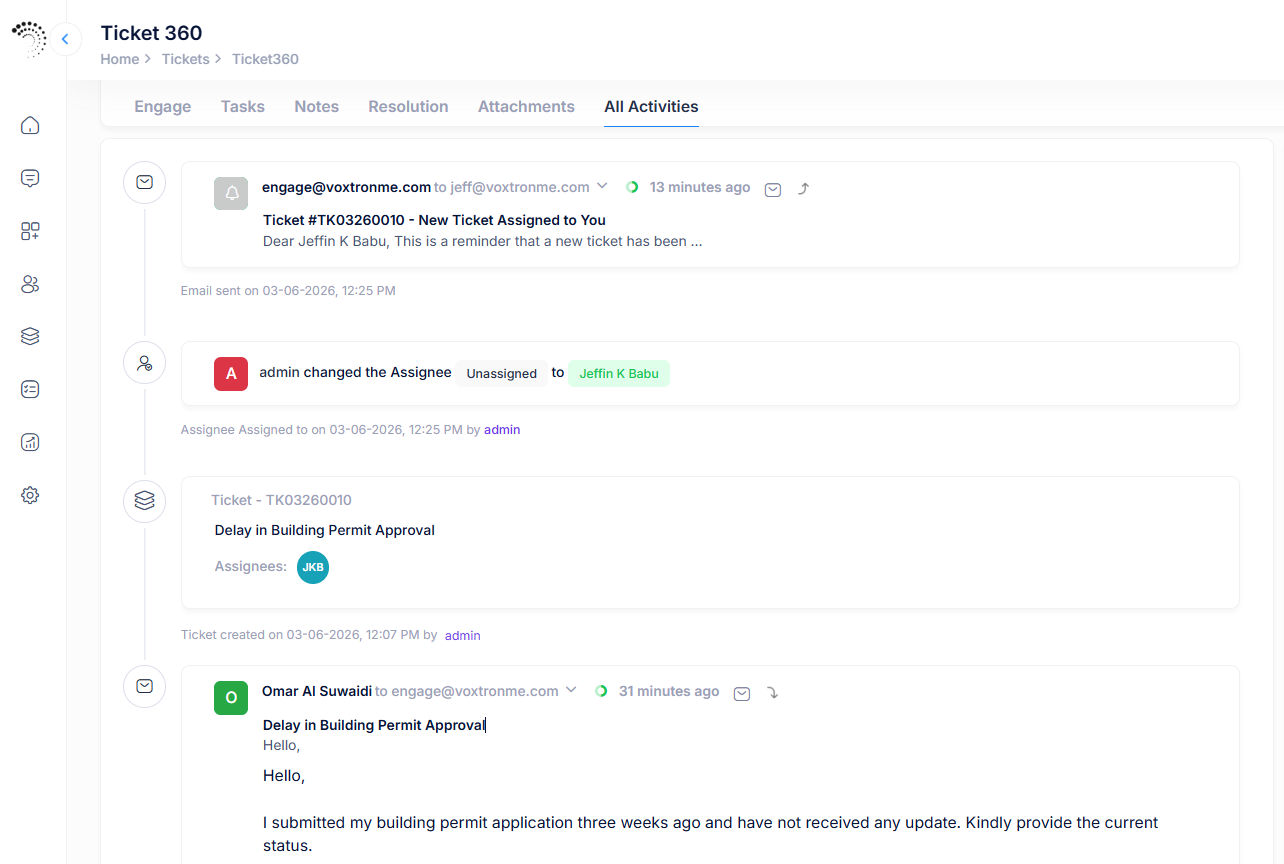Click sender engage@voxtronme.com in first email
Screen dimensions: 1284x864
346,187
